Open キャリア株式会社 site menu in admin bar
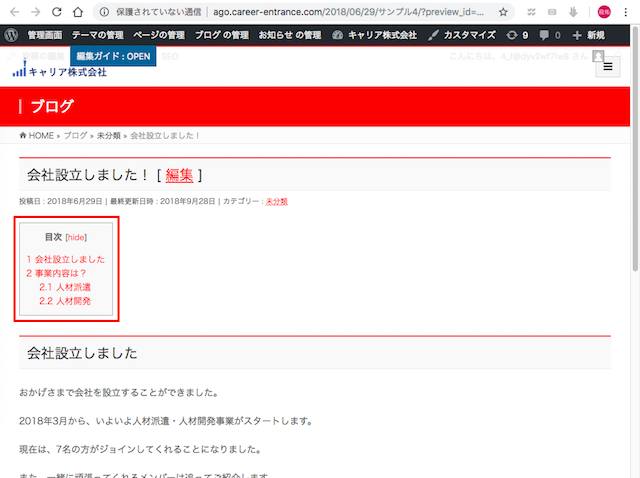Viewport: 640px width, 478px height. (x=374, y=36)
